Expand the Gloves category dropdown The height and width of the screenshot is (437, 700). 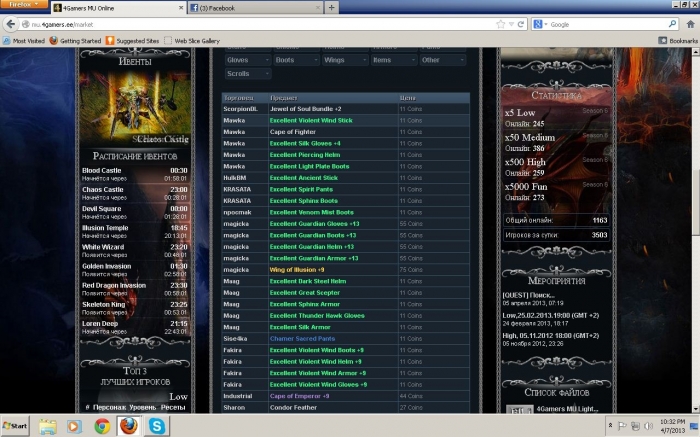[x=246, y=60]
